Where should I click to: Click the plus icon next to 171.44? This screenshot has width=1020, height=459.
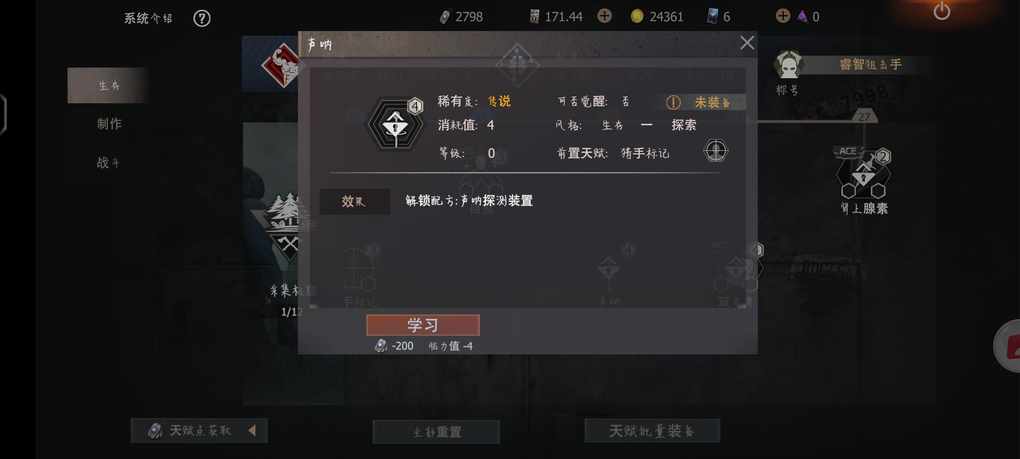(x=604, y=16)
